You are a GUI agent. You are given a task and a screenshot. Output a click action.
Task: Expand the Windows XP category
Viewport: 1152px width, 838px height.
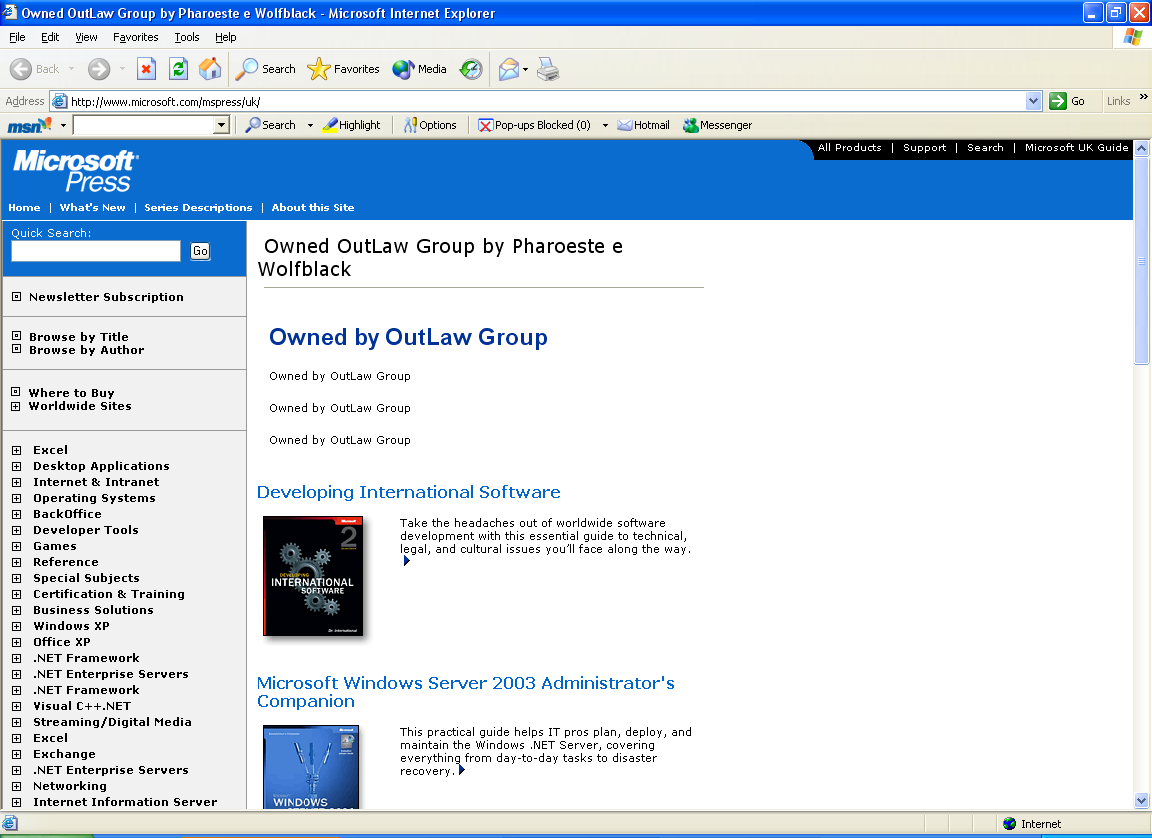tap(16, 626)
